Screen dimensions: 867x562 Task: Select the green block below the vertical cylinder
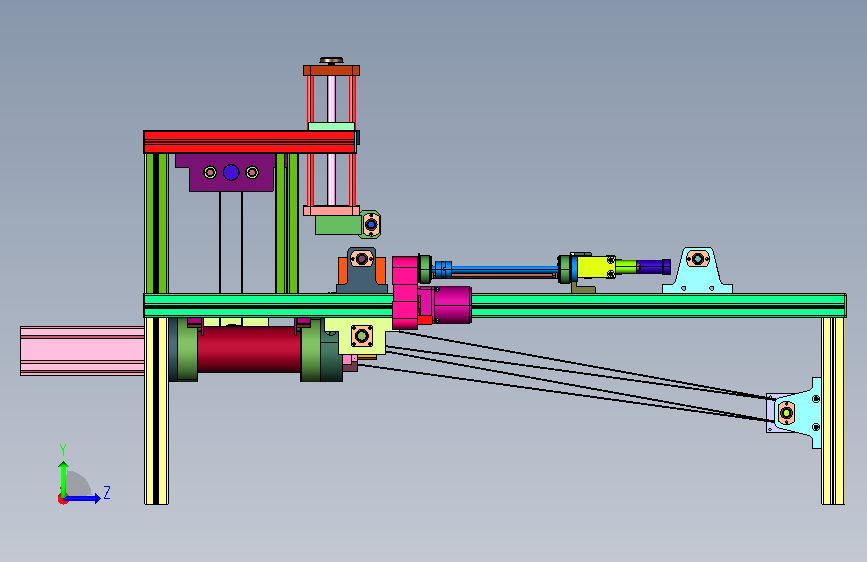[x=338, y=225]
